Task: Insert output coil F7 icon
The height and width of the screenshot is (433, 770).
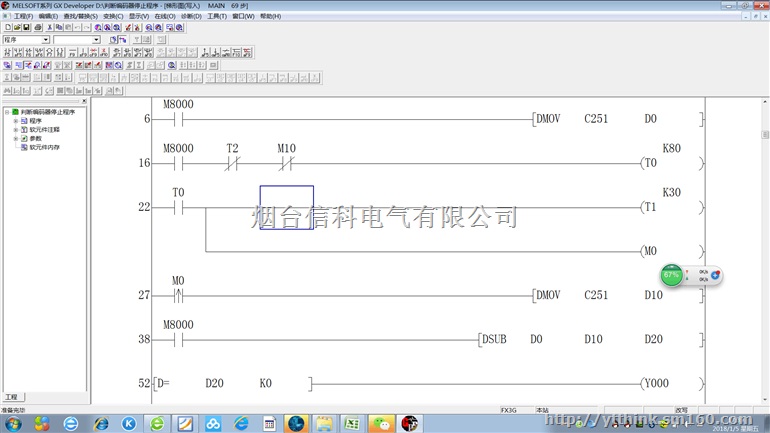Action: pyautogui.click(x=50, y=52)
